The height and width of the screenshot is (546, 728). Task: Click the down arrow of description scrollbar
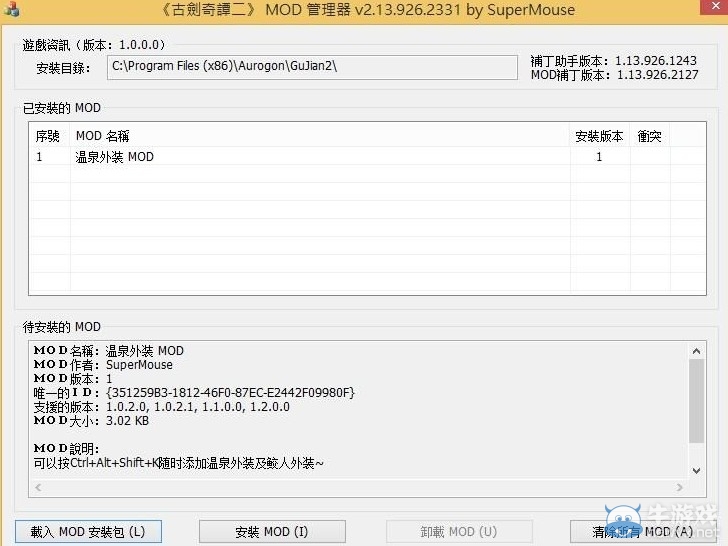tap(696, 471)
